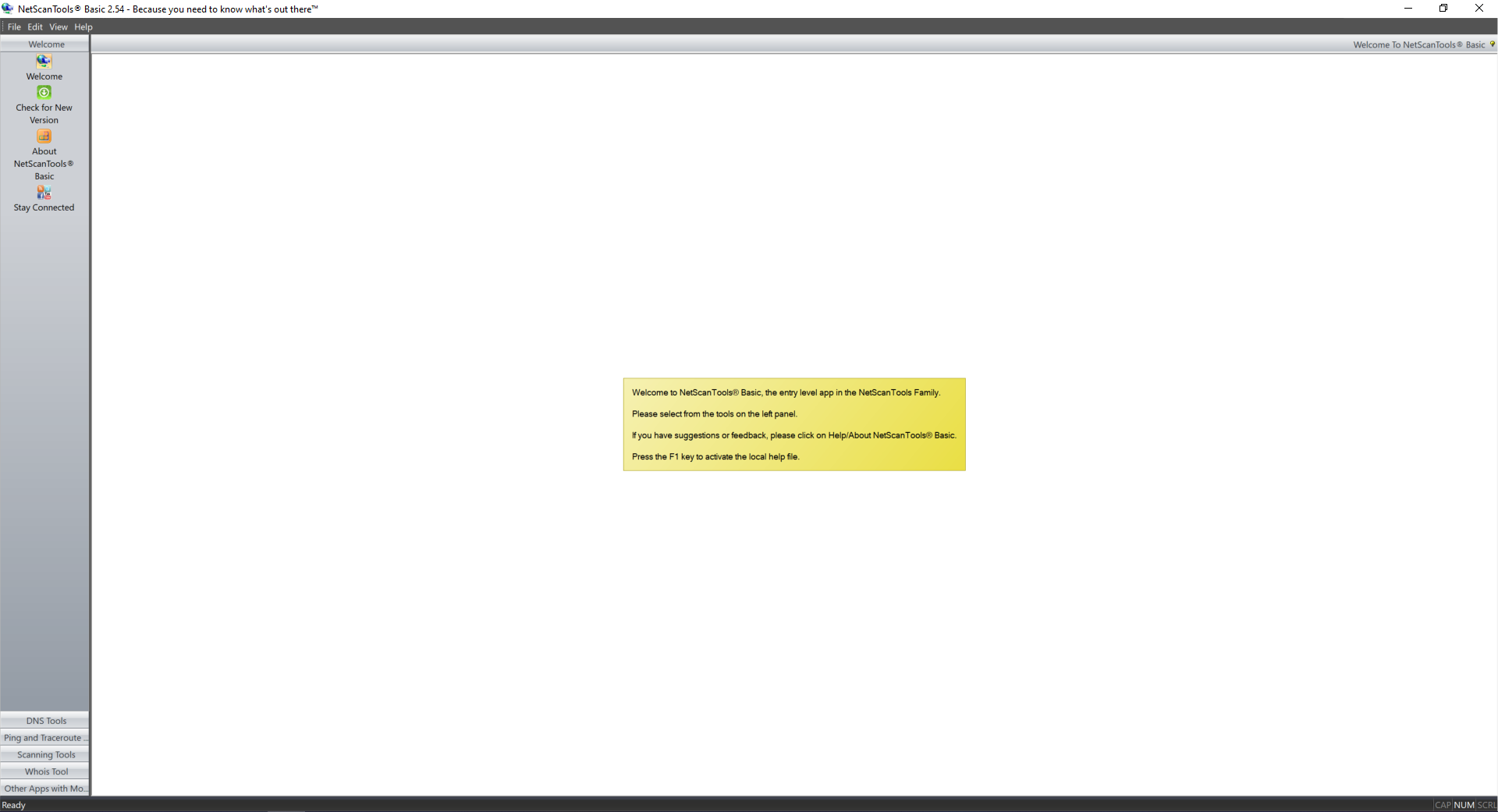The image size is (1498, 812).
Task: Restore down the NetScanTools window
Action: [x=1443, y=9]
